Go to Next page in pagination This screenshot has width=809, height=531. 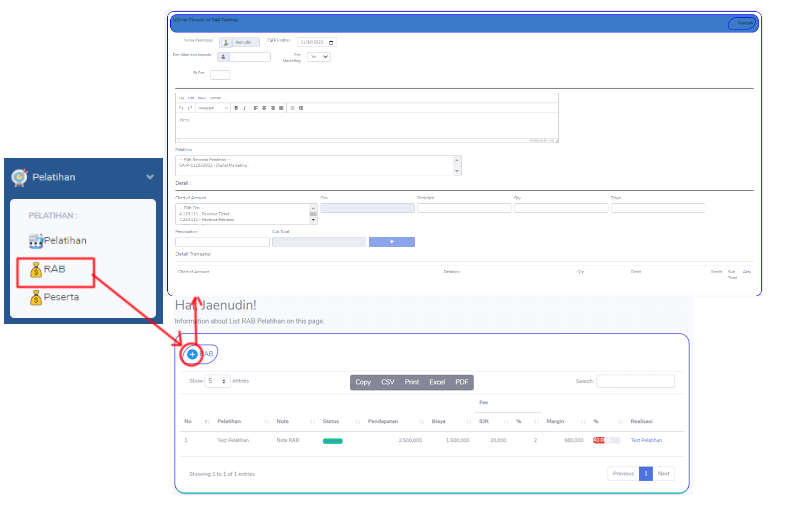[x=664, y=473]
